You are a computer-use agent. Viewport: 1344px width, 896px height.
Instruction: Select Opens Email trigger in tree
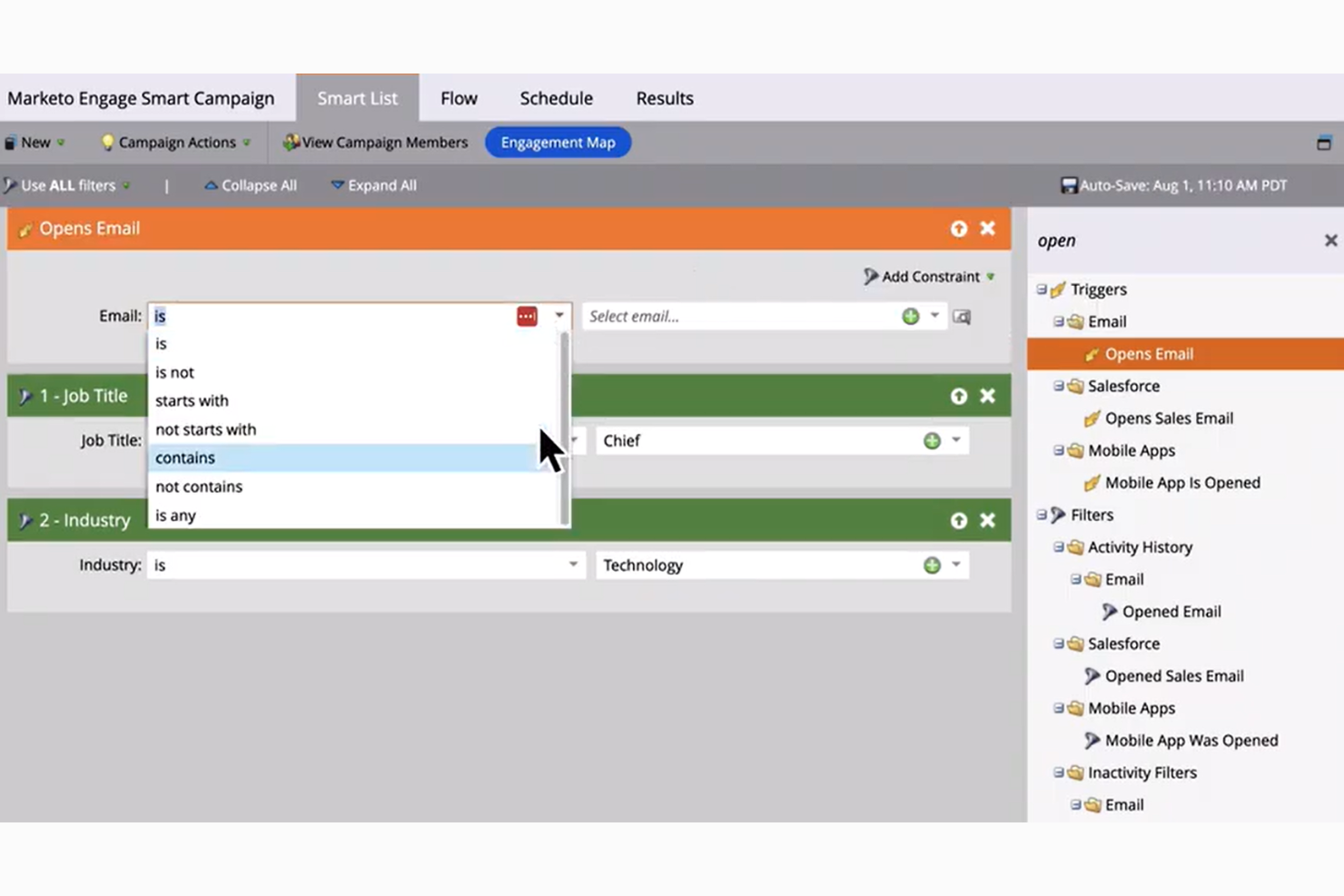point(1185,354)
